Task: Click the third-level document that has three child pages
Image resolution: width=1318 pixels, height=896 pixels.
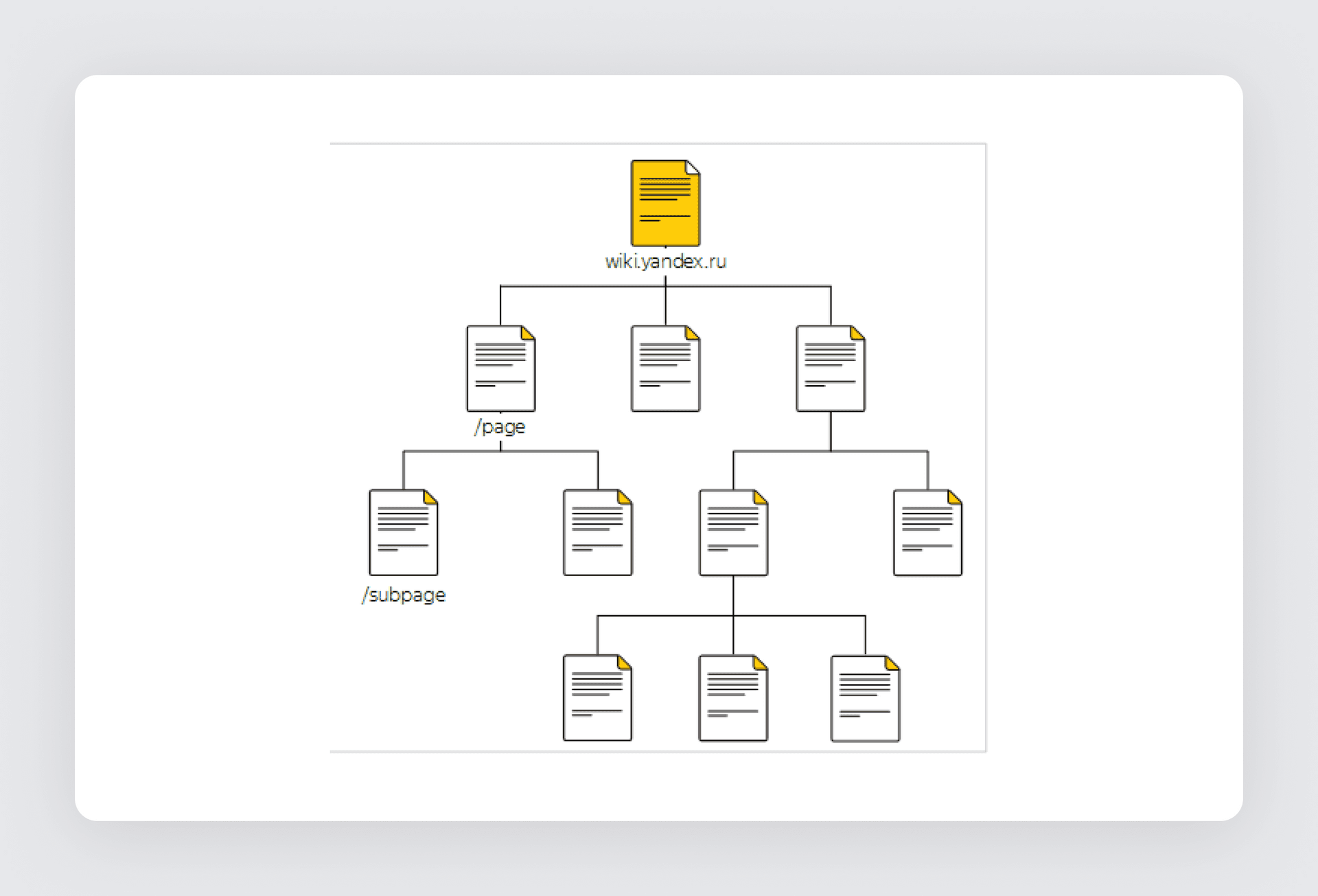Action: [733, 533]
